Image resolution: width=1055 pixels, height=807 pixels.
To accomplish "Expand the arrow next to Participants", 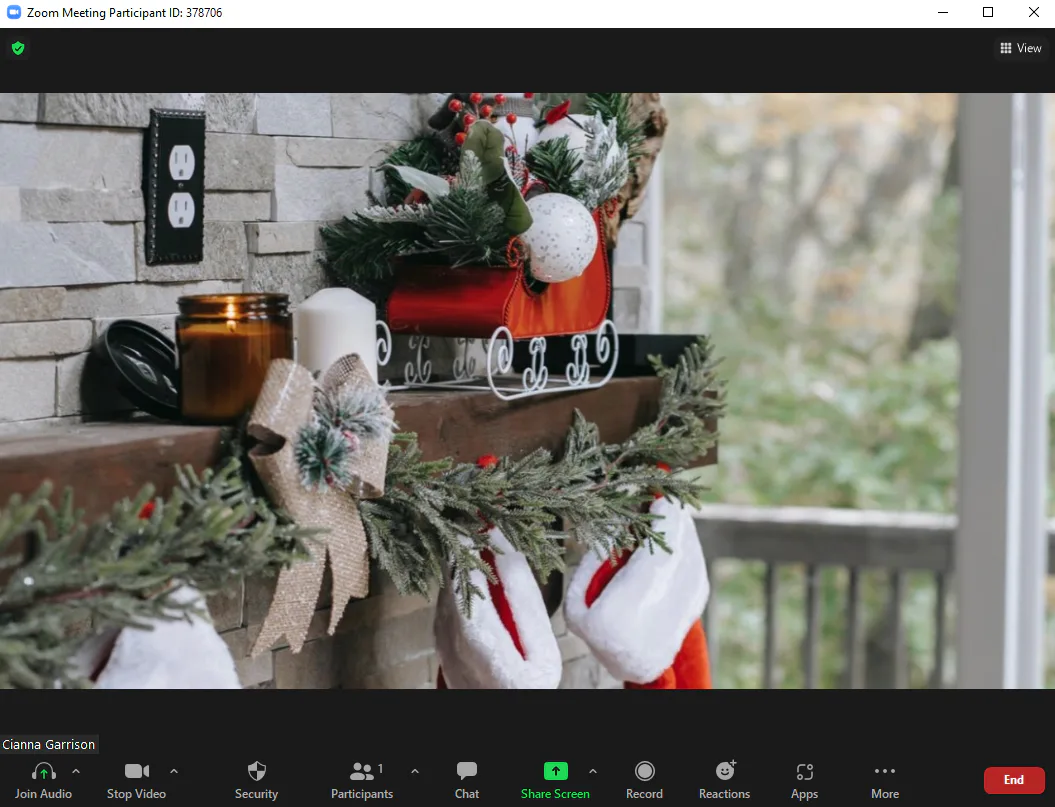I will [414, 771].
